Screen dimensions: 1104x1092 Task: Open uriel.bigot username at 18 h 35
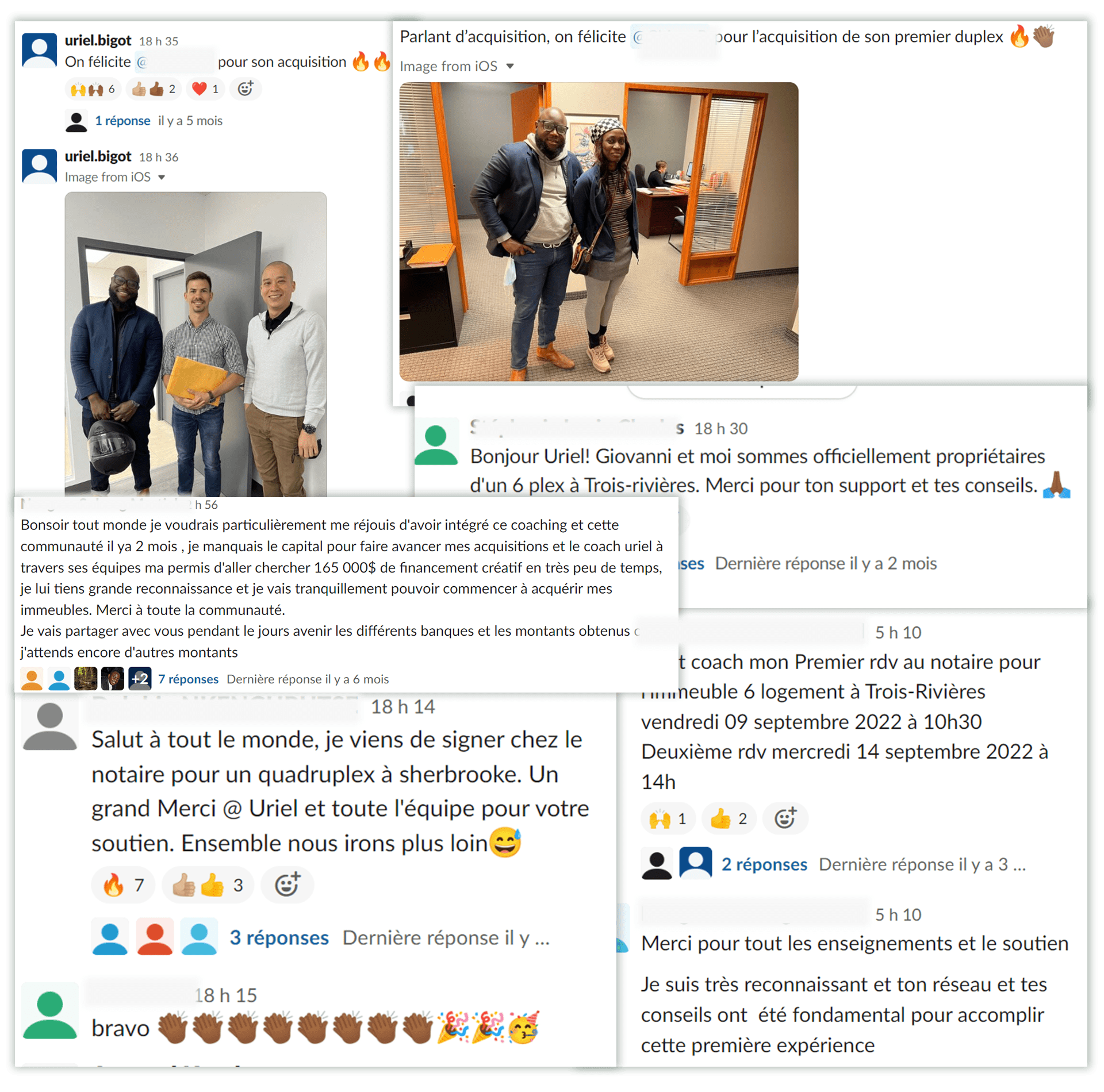[x=98, y=40]
